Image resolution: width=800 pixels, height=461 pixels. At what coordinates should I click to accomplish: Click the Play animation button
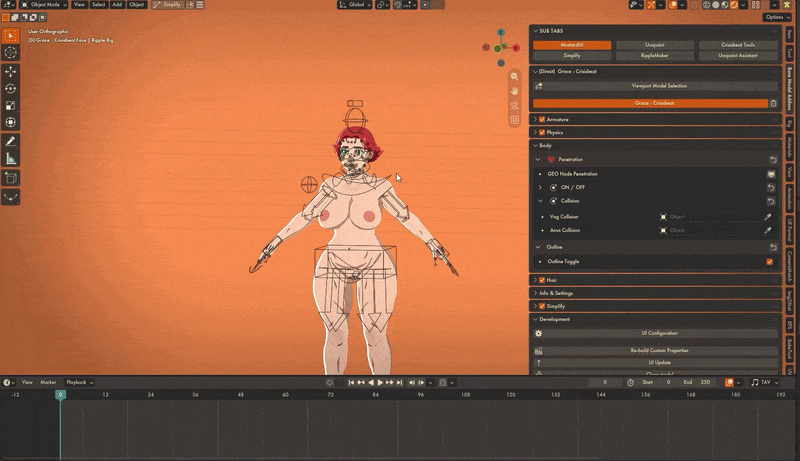pos(380,382)
